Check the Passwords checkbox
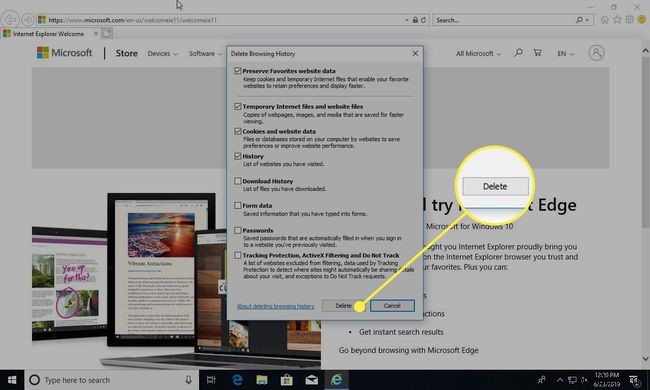 (238, 230)
